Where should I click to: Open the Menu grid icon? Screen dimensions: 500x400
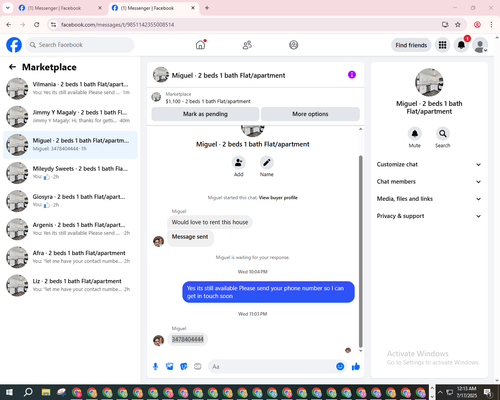442,45
